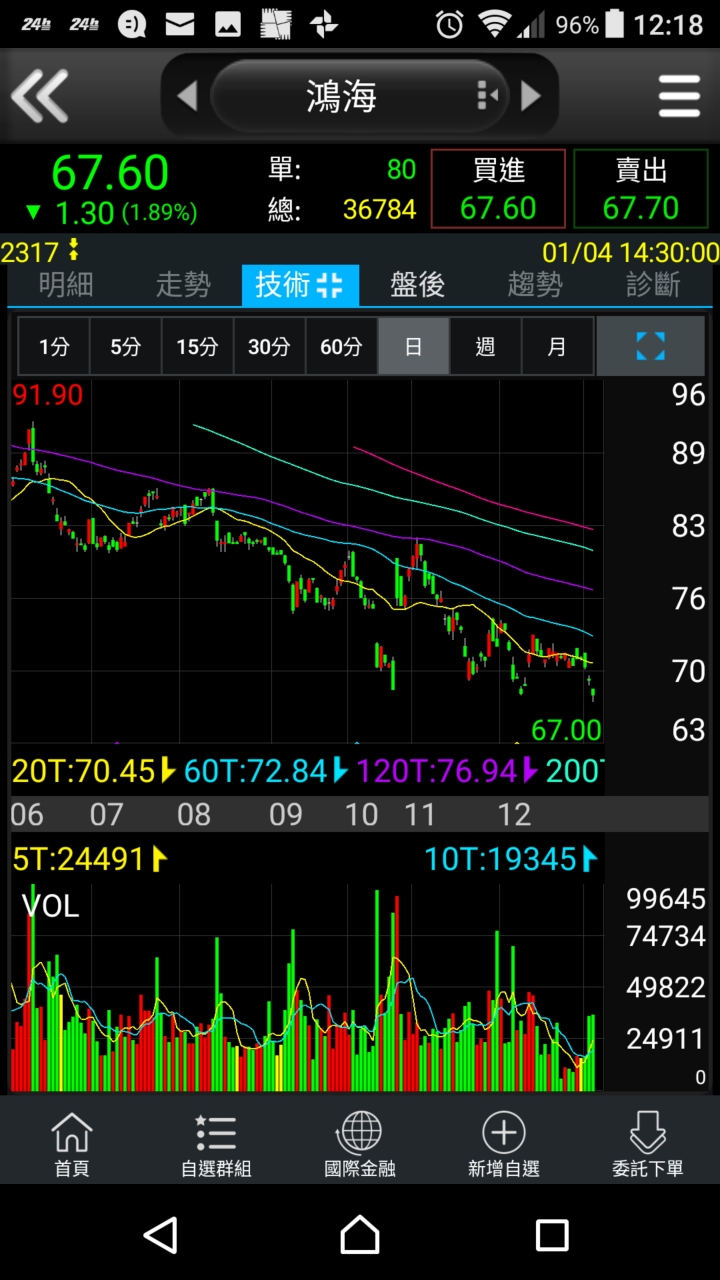Tap the current price 67.60
The height and width of the screenshot is (1280, 720).
(110, 173)
